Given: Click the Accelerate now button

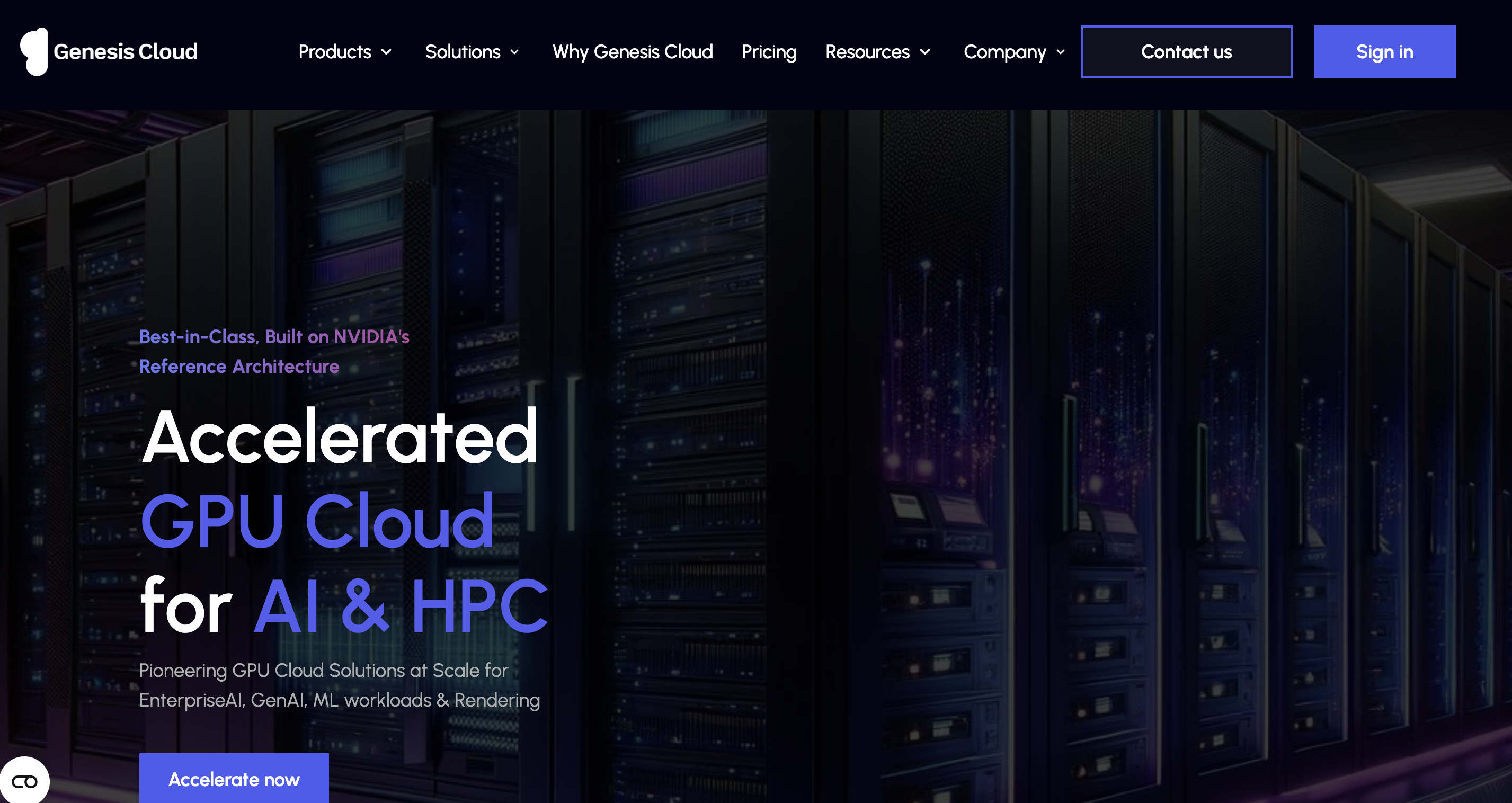Looking at the screenshot, I should pos(234,779).
